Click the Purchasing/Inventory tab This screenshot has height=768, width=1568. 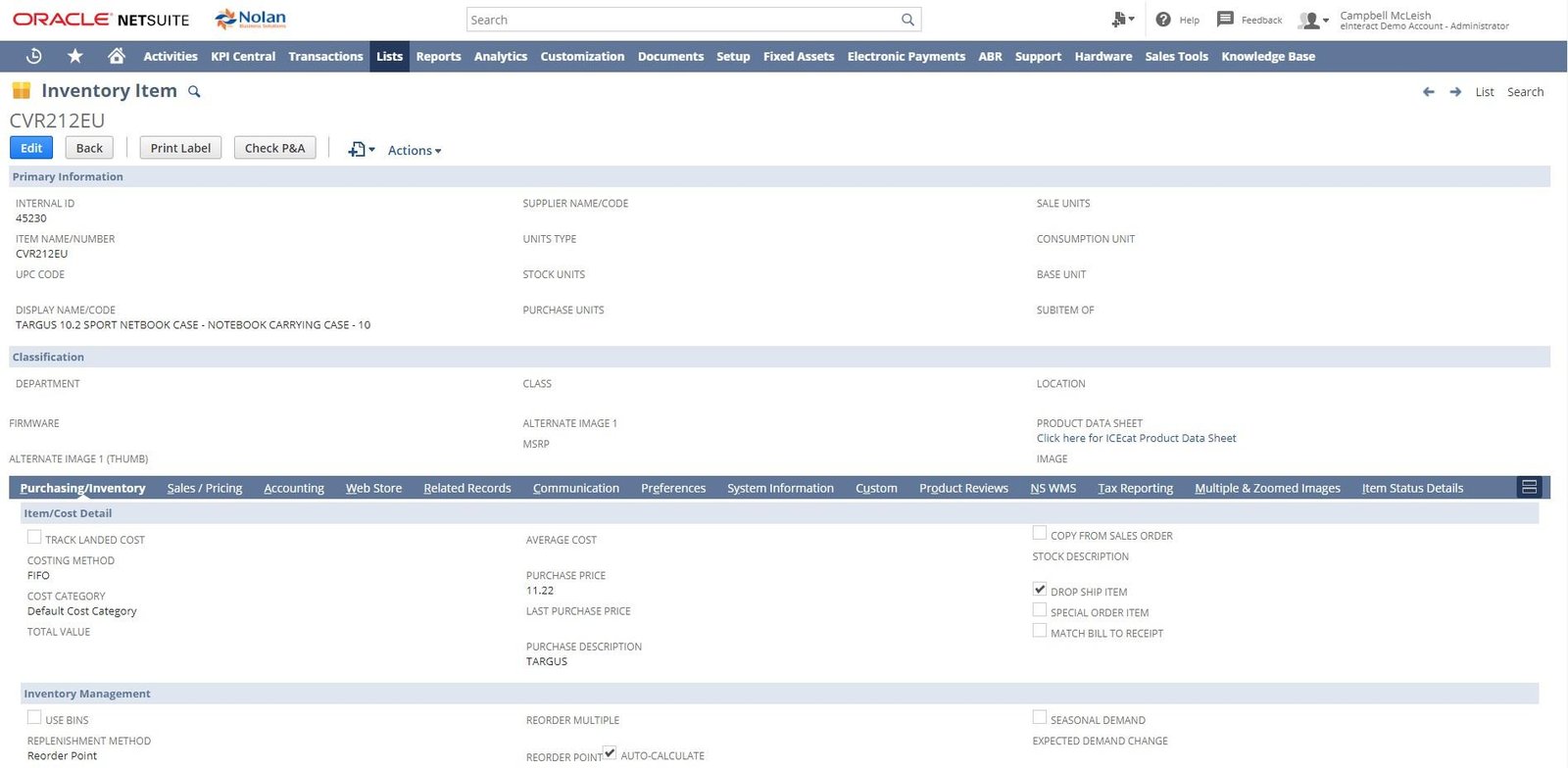coord(82,488)
